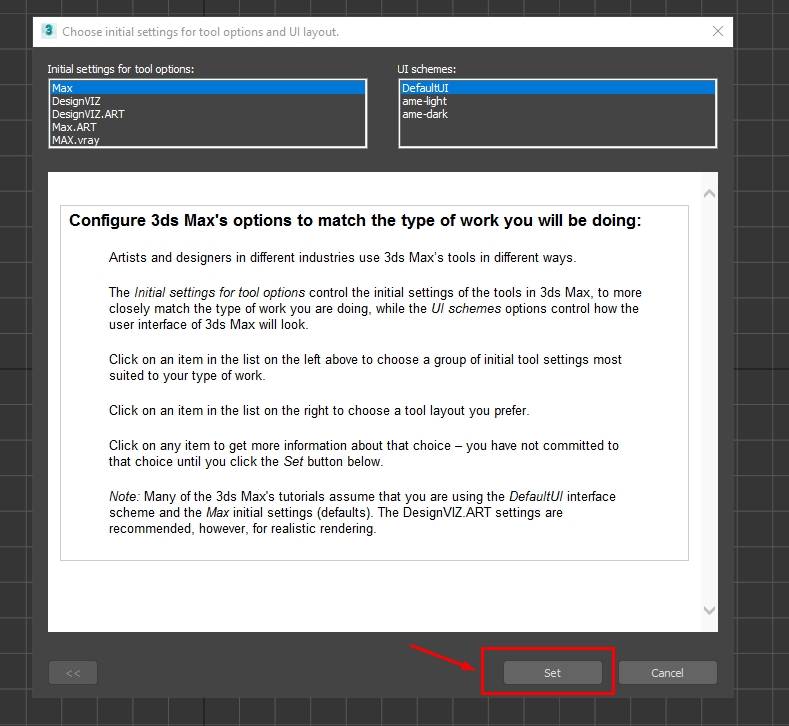The width and height of the screenshot is (789, 726).
Task: Pick Max.ART from the tool options list
Action: click(x=74, y=127)
